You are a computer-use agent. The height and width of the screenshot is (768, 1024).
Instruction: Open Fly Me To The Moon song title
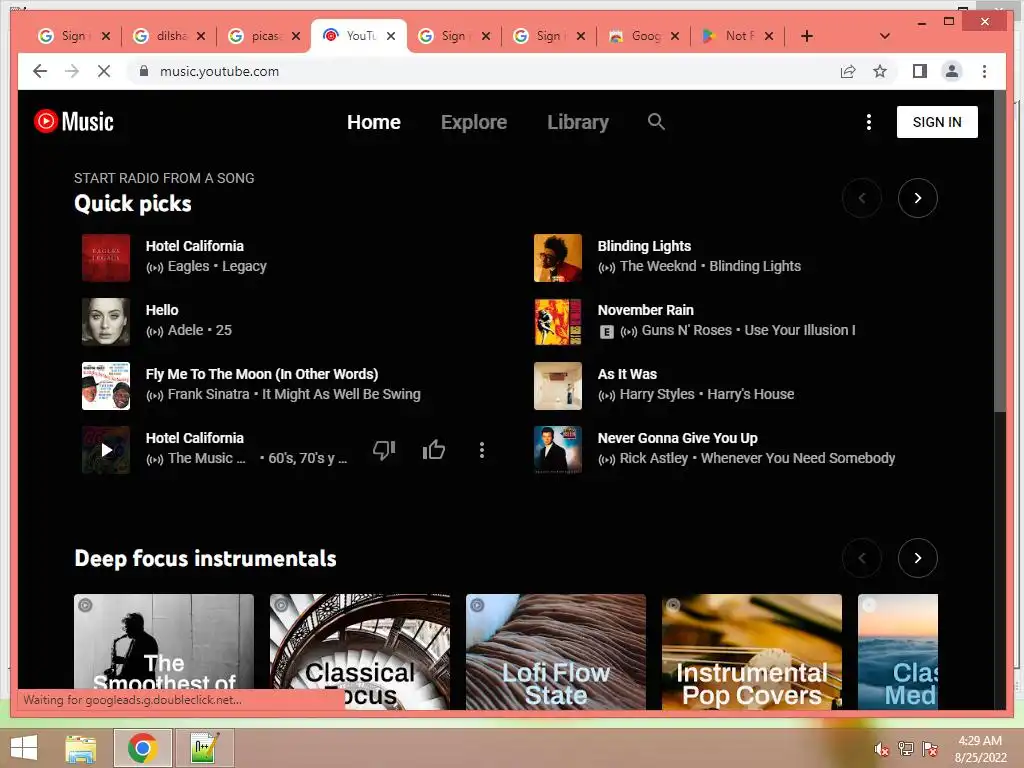point(262,374)
